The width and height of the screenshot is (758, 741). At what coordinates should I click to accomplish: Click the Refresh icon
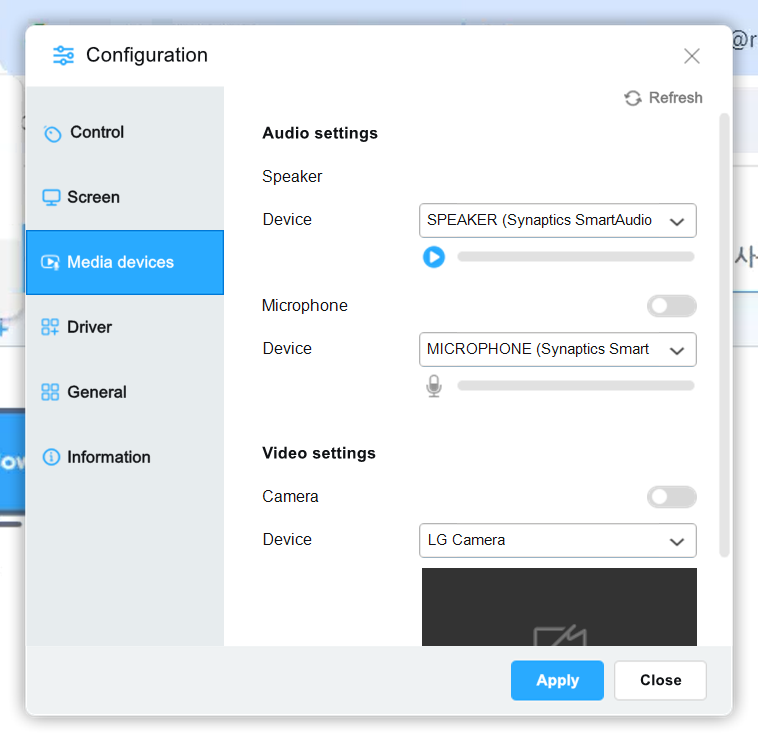tap(632, 98)
